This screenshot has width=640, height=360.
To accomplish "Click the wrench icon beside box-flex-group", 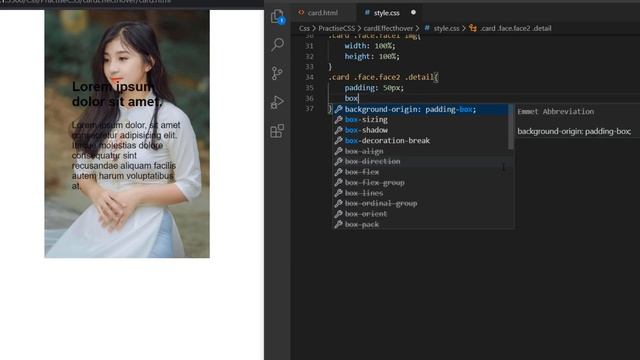I will [x=338, y=183].
